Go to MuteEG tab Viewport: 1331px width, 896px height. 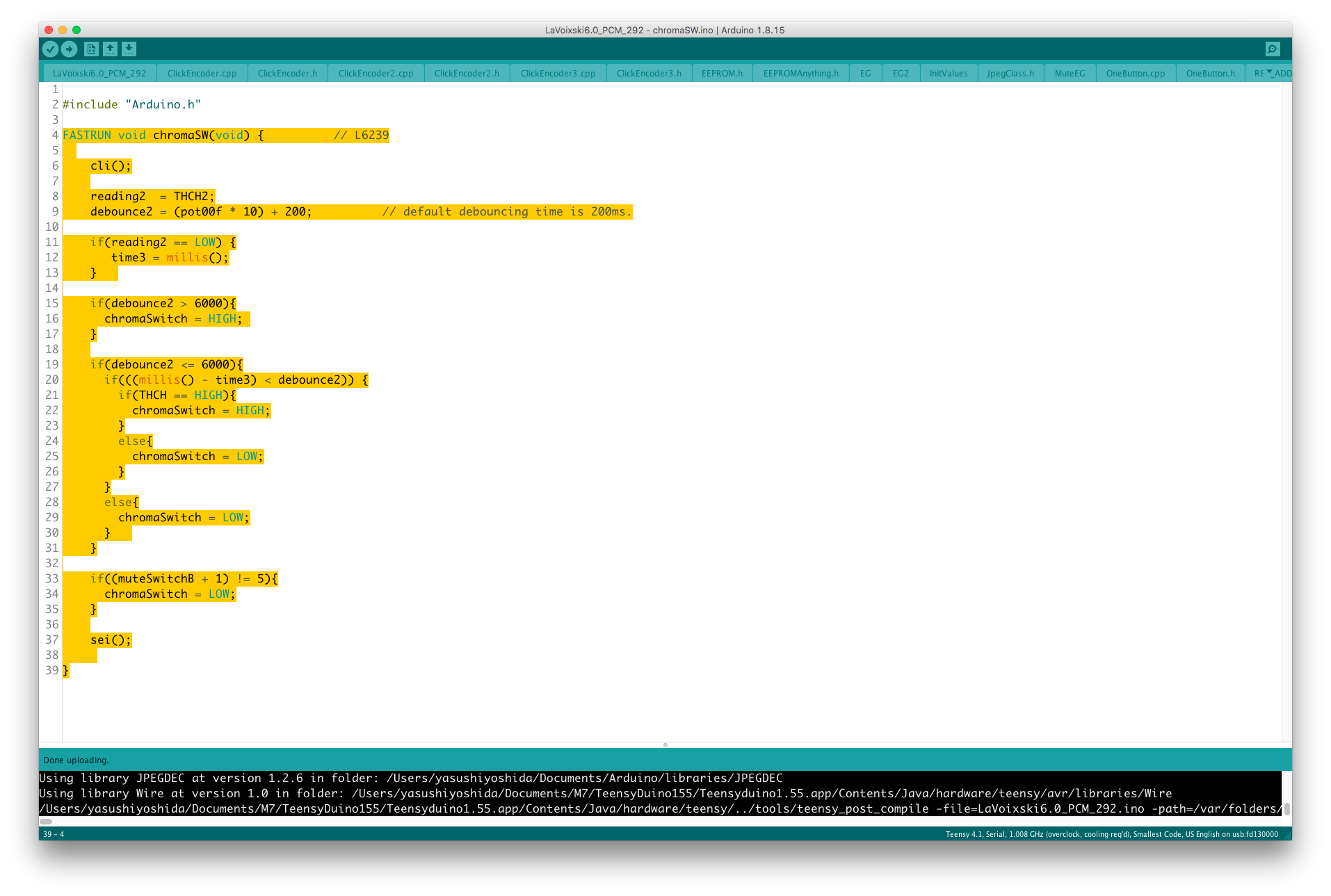(1070, 73)
